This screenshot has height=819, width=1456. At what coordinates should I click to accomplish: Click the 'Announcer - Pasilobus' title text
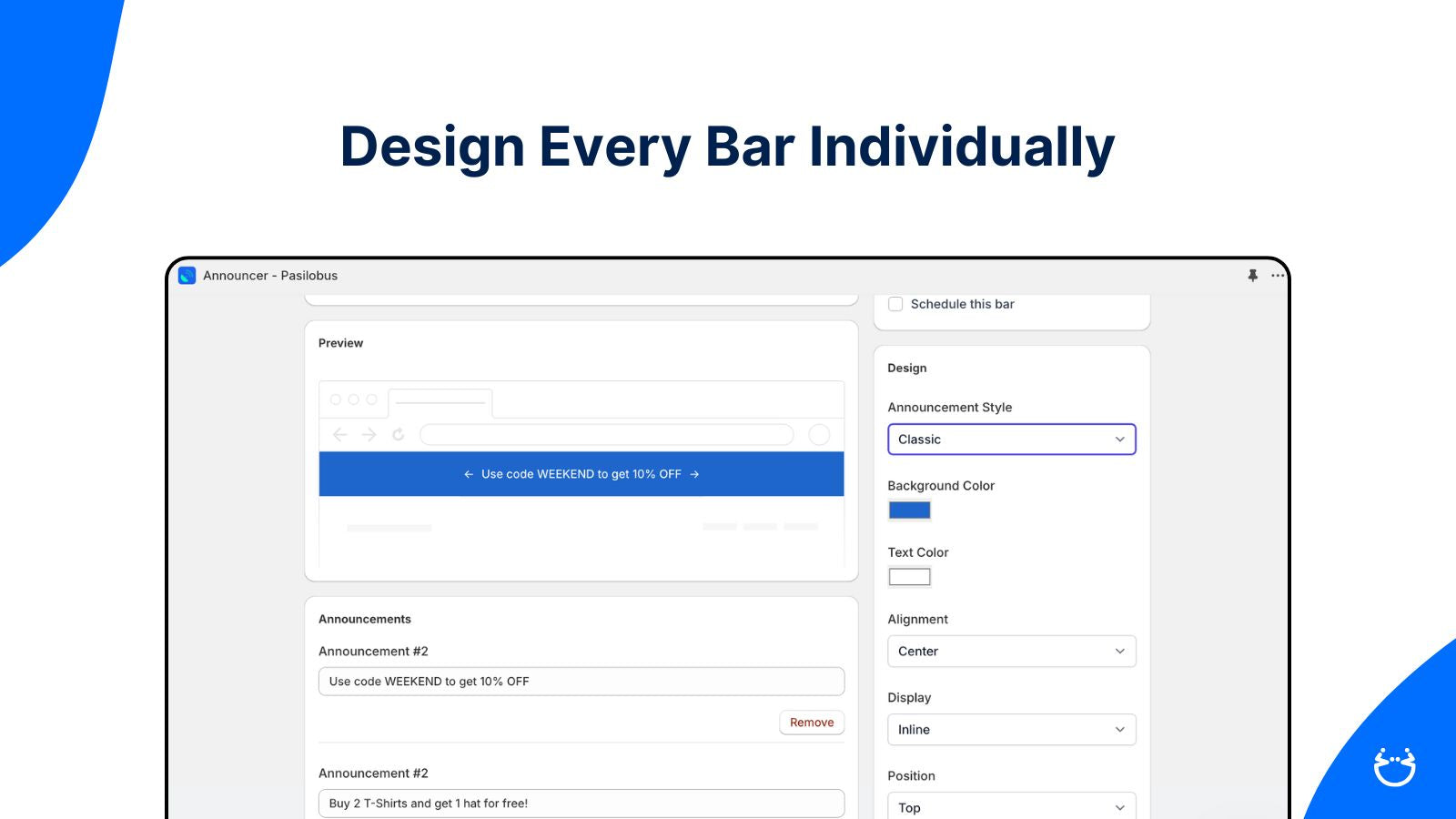[270, 276]
